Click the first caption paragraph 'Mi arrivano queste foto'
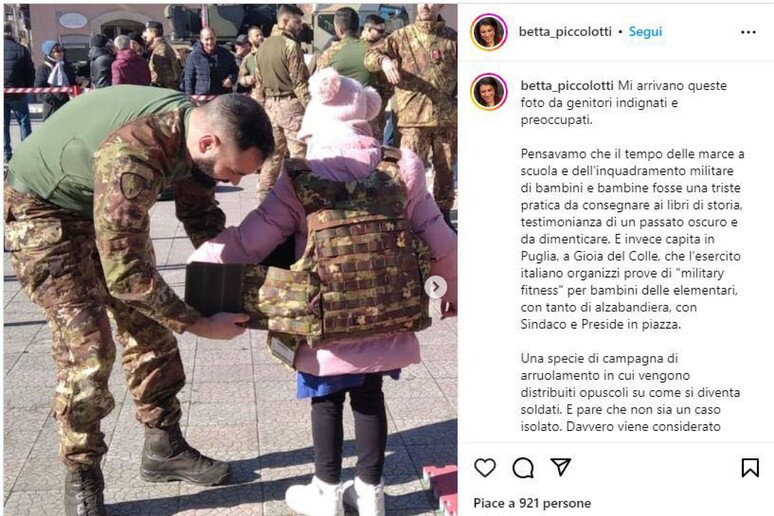The height and width of the screenshot is (516, 774). 623,103
